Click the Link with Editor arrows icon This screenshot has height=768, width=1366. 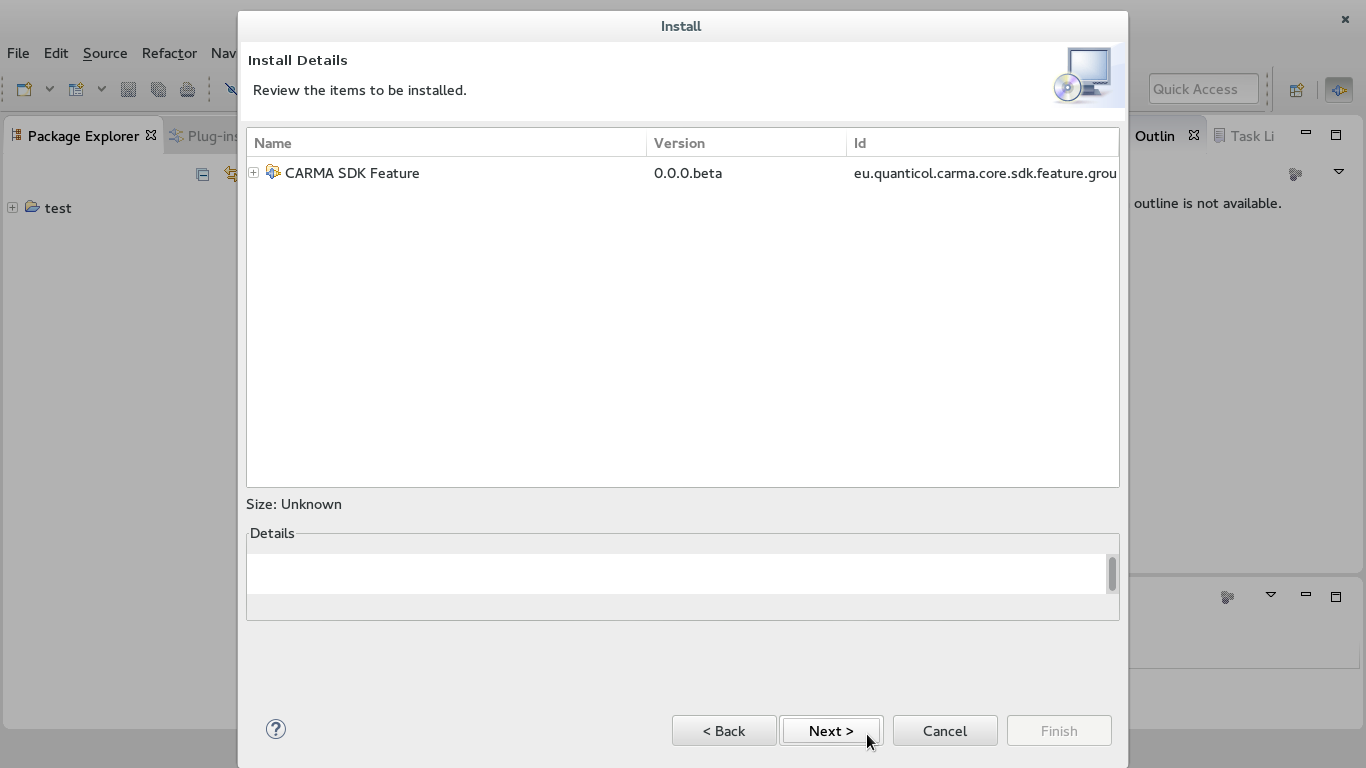[229, 174]
